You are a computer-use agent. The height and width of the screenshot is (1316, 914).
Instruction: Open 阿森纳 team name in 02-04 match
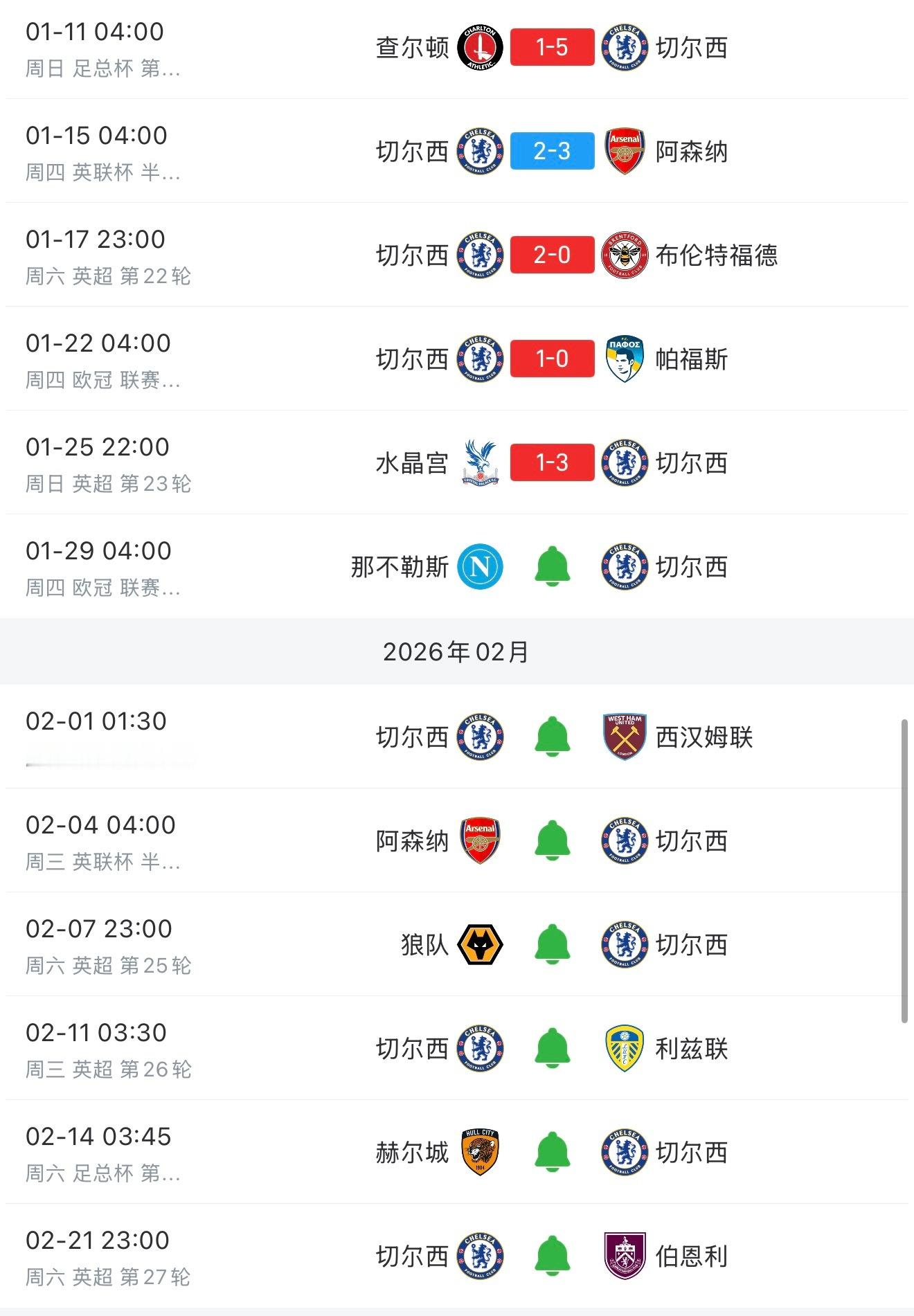pyautogui.click(x=412, y=841)
